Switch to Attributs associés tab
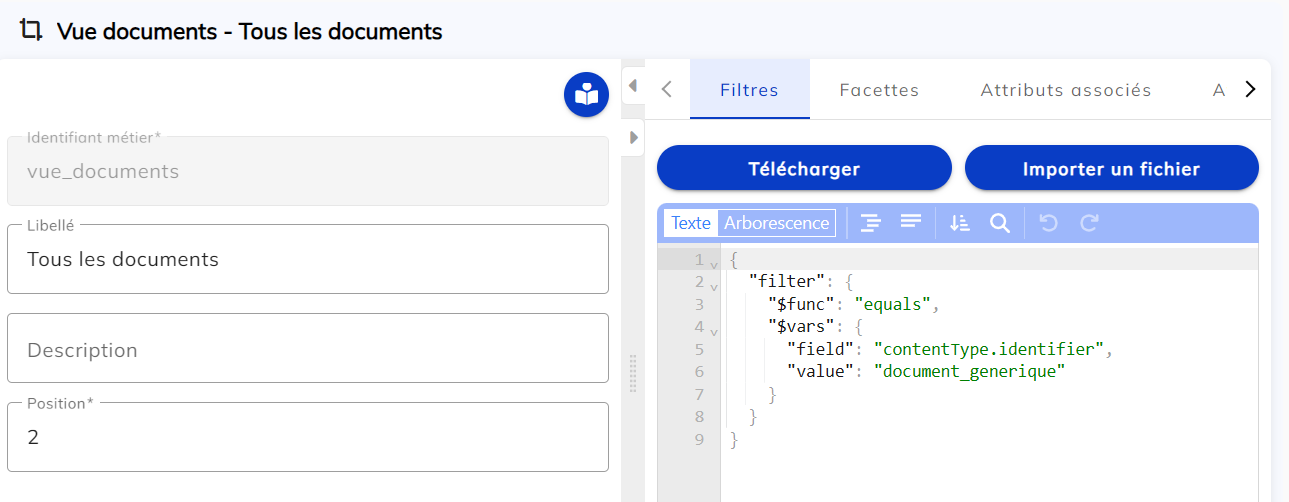1289x502 pixels. 1065,90
